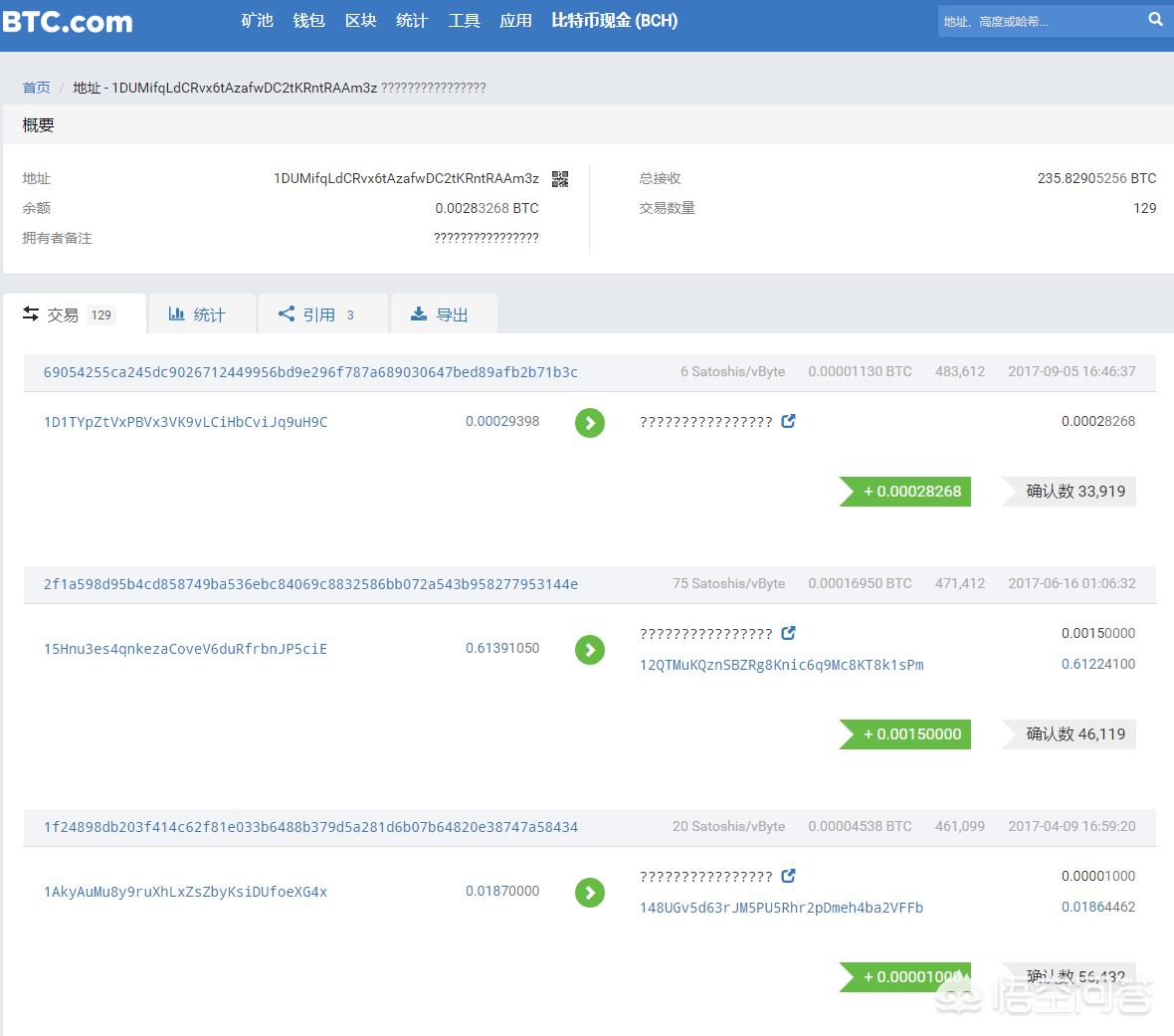Image resolution: width=1174 pixels, height=1036 pixels.
Task: Click green arrow in first transaction
Action: 590,423
